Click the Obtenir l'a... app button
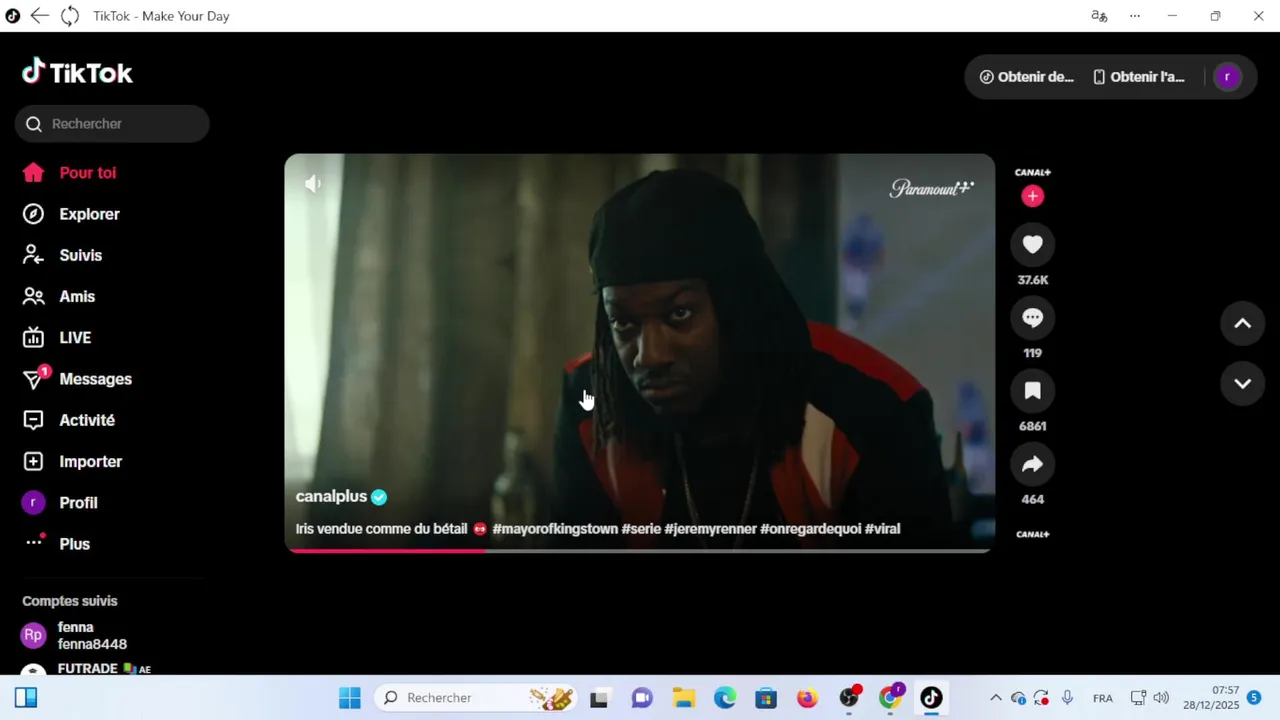1280x720 pixels. [1139, 77]
